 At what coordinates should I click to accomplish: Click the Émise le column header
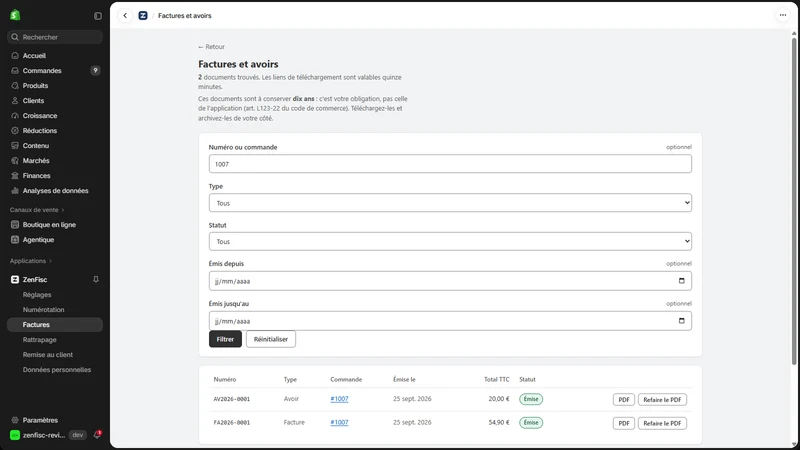click(405, 380)
